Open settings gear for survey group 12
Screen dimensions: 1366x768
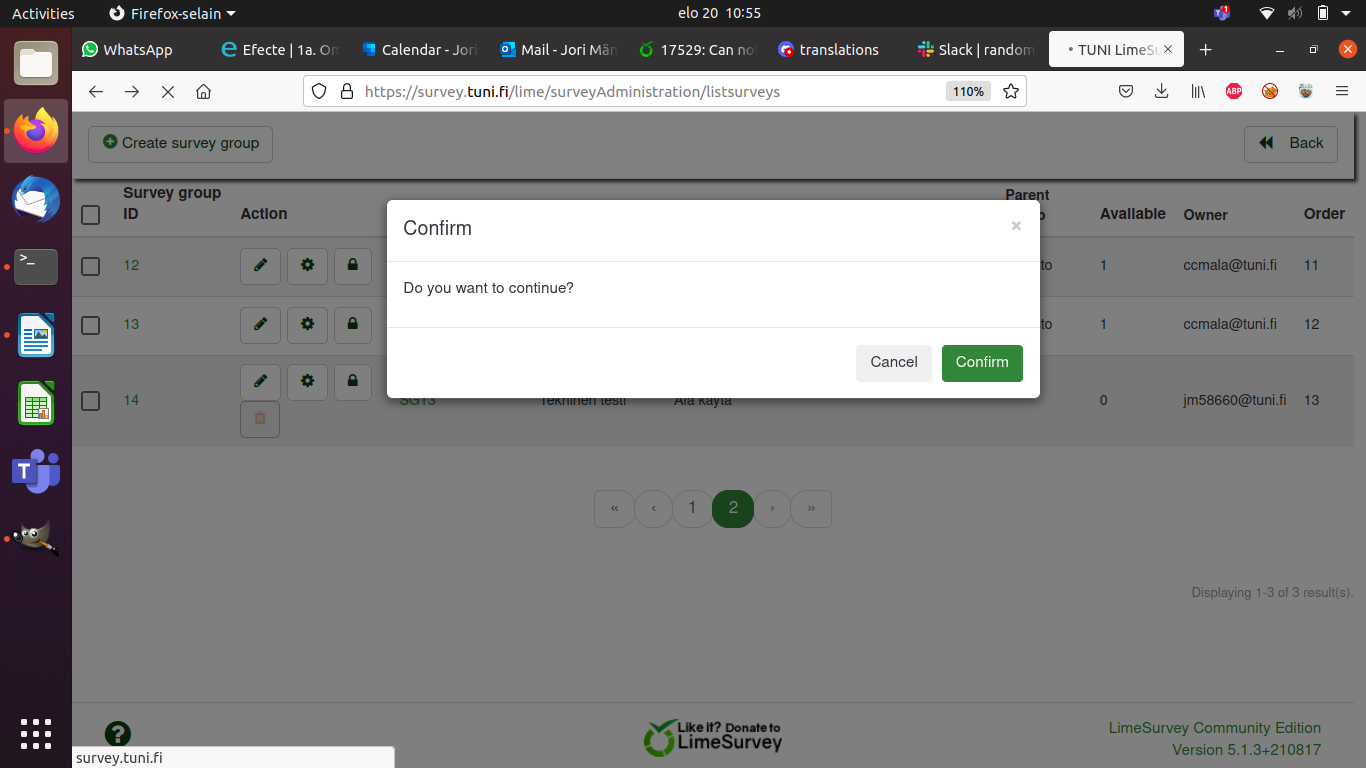[307, 266]
